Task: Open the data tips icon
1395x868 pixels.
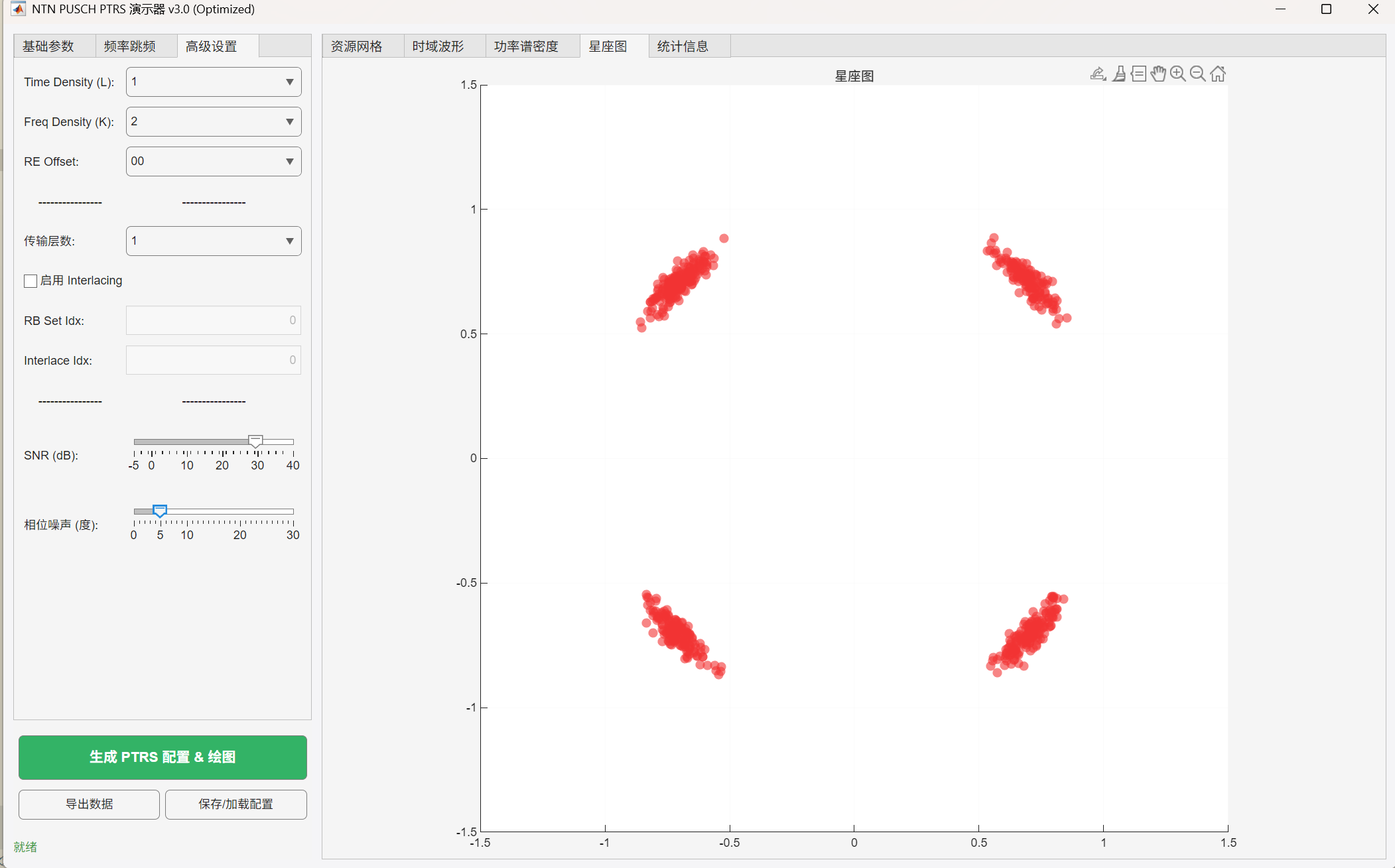Action: point(1138,74)
